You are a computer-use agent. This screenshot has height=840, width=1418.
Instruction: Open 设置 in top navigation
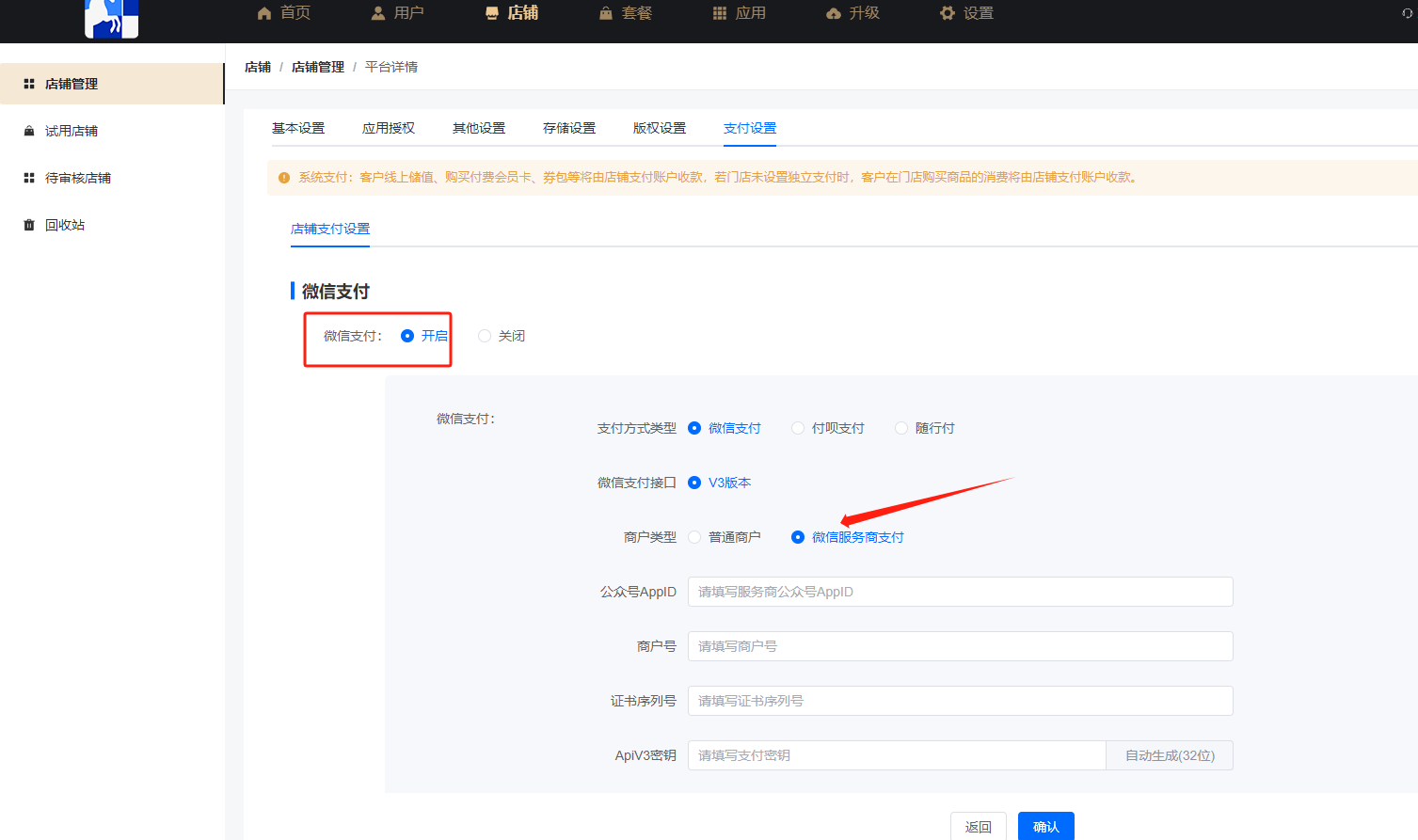click(x=979, y=13)
